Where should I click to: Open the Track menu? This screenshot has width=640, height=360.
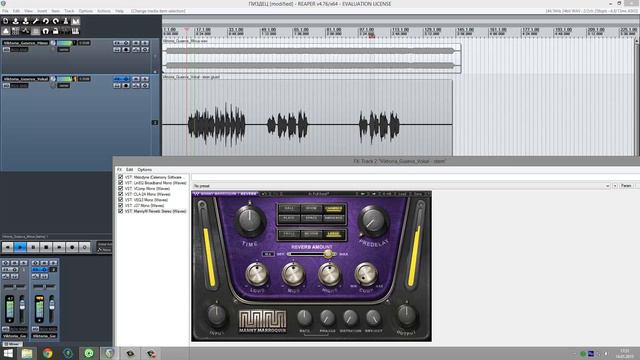[x=69, y=11]
